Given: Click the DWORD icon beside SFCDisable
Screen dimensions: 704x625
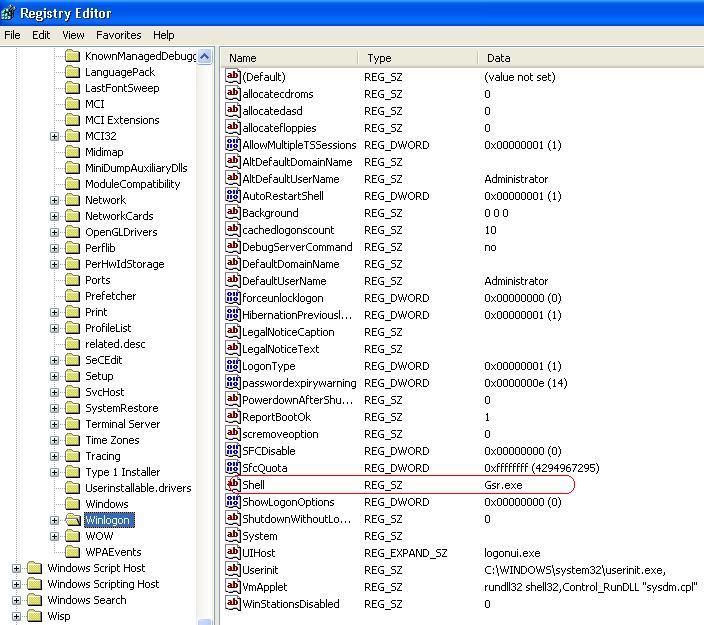Looking at the screenshot, I should [233, 450].
